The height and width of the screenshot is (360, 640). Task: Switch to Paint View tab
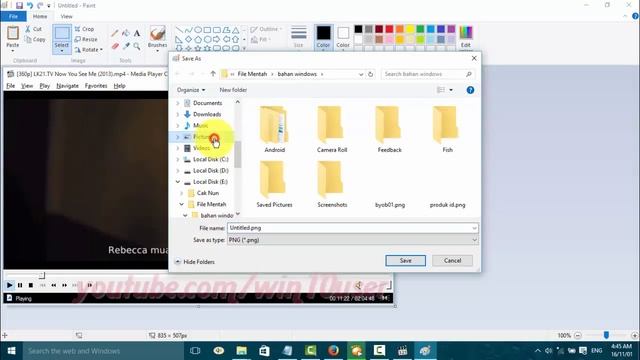click(67, 16)
